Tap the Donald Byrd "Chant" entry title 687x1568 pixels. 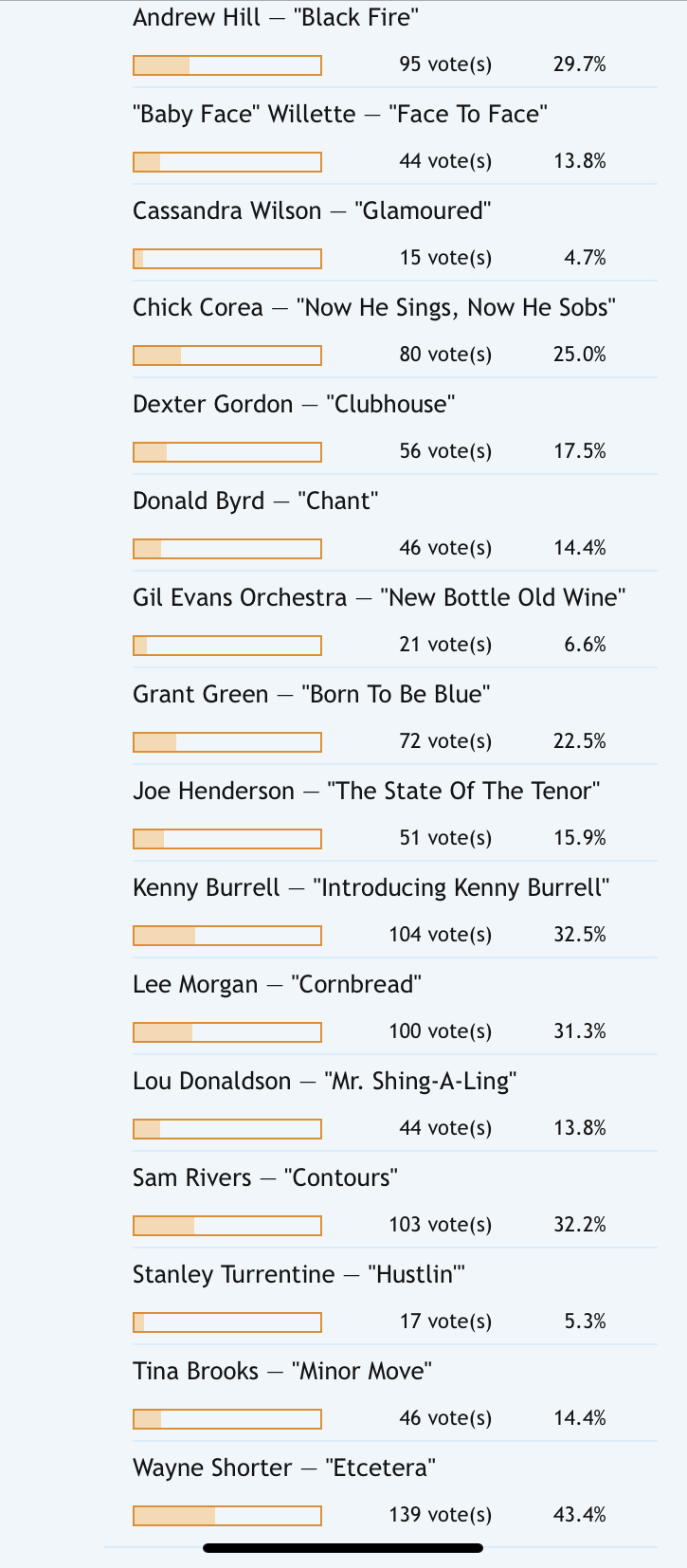click(256, 501)
